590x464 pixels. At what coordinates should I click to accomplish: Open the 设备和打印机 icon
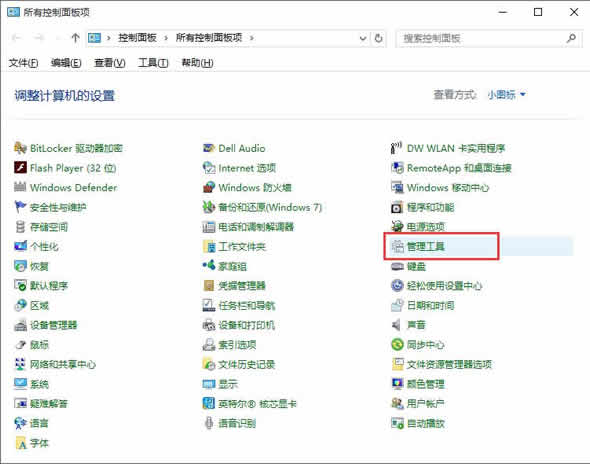coord(209,325)
